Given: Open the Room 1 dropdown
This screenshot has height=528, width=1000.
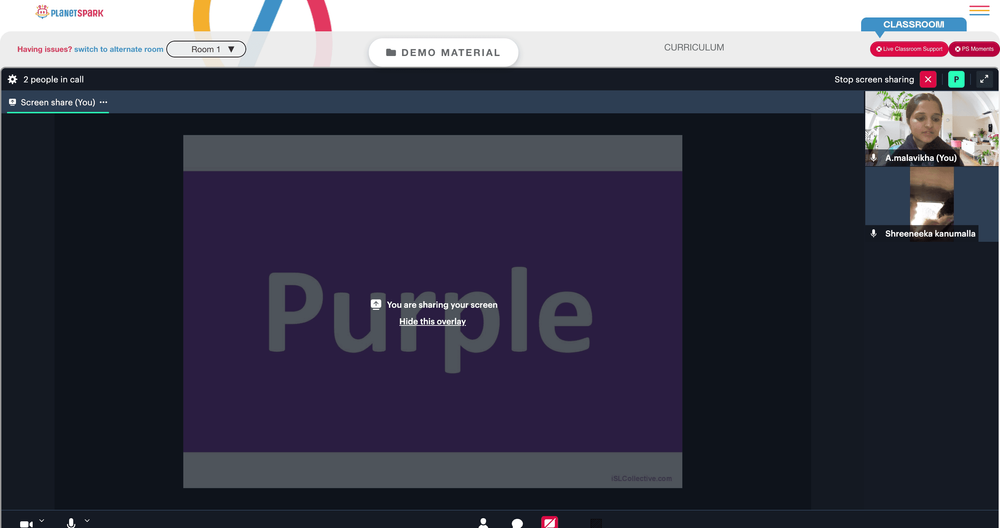Looking at the screenshot, I should click(x=206, y=49).
